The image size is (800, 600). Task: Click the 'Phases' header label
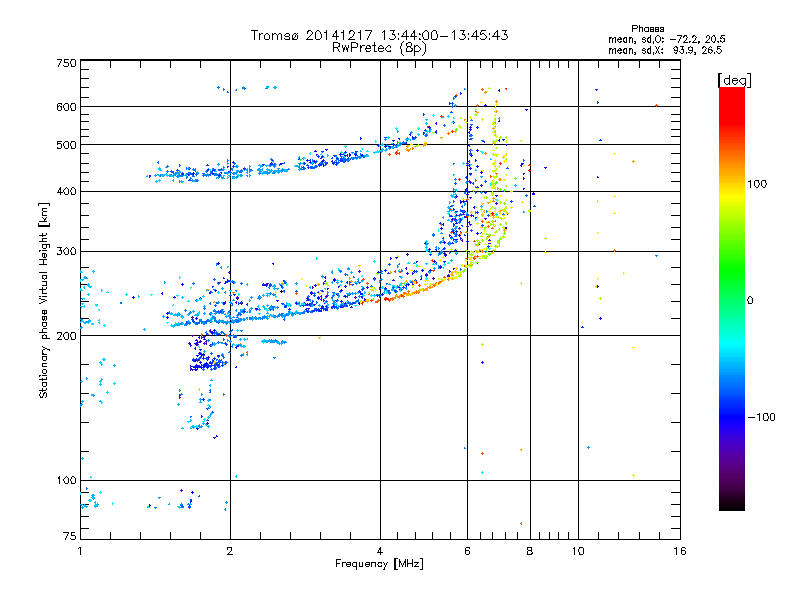click(x=647, y=29)
